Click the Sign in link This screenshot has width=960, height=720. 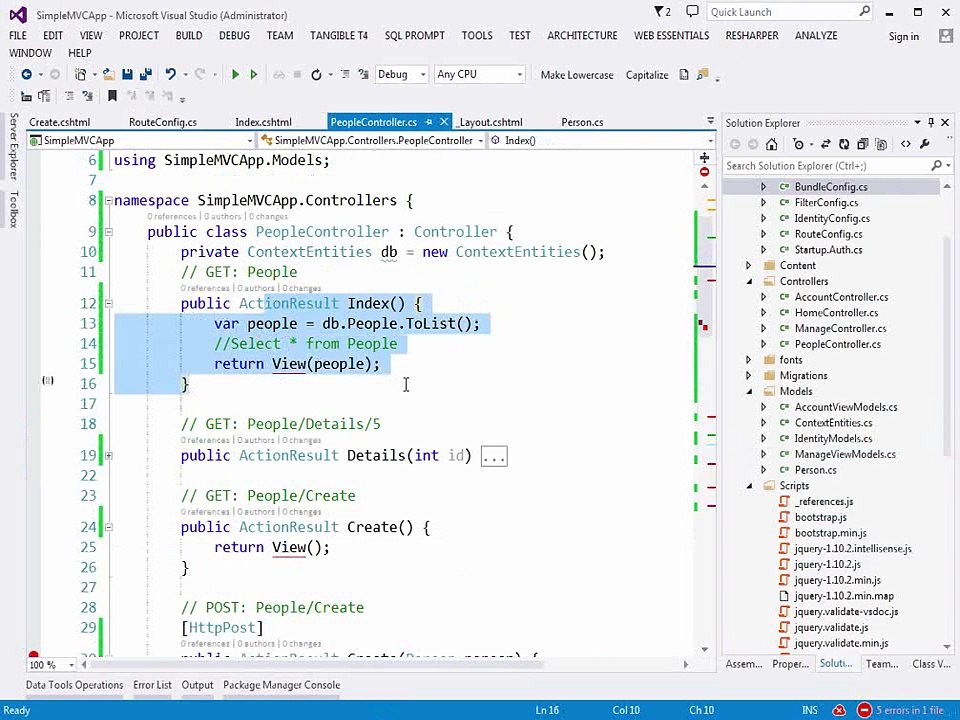point(904,37)
